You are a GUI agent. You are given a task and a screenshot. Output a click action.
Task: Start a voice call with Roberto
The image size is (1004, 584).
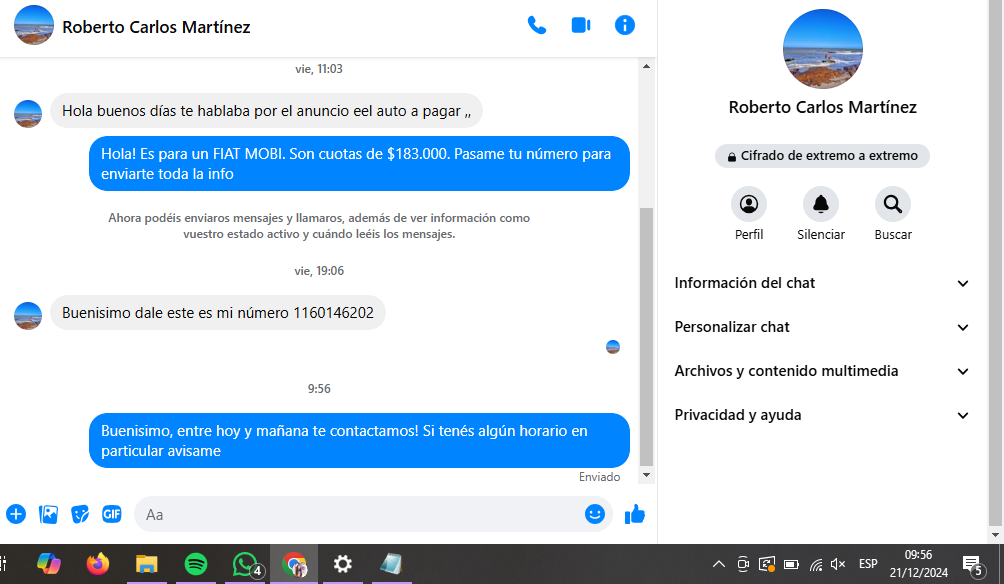pos(537,26)
